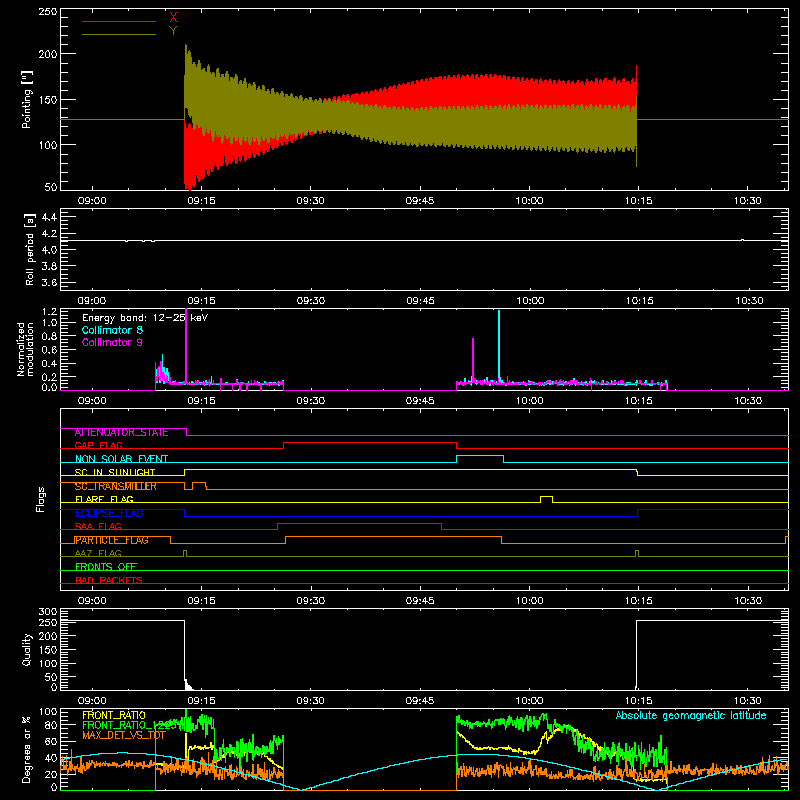Click the tall cyan Collimator 8 spike
Screen dimensions: 800x800
coord(499,345)
